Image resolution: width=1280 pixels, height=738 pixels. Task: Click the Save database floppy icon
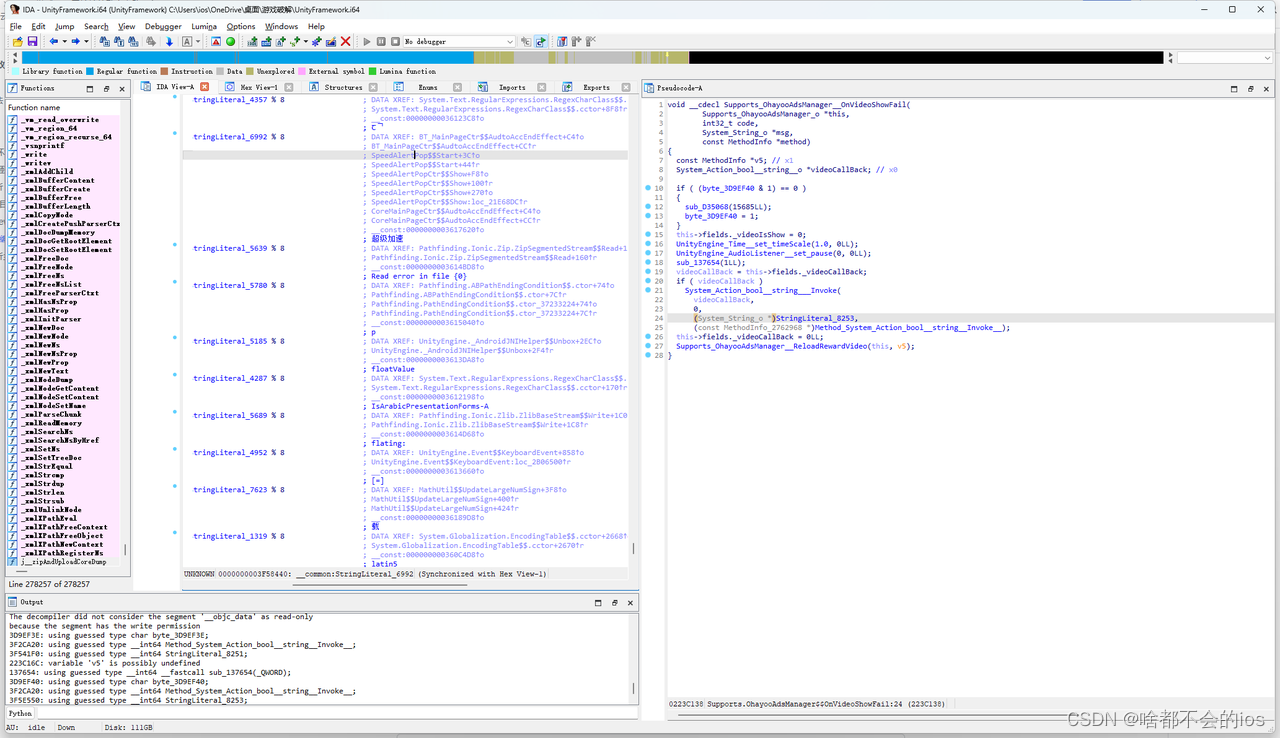tap(32, 41)
